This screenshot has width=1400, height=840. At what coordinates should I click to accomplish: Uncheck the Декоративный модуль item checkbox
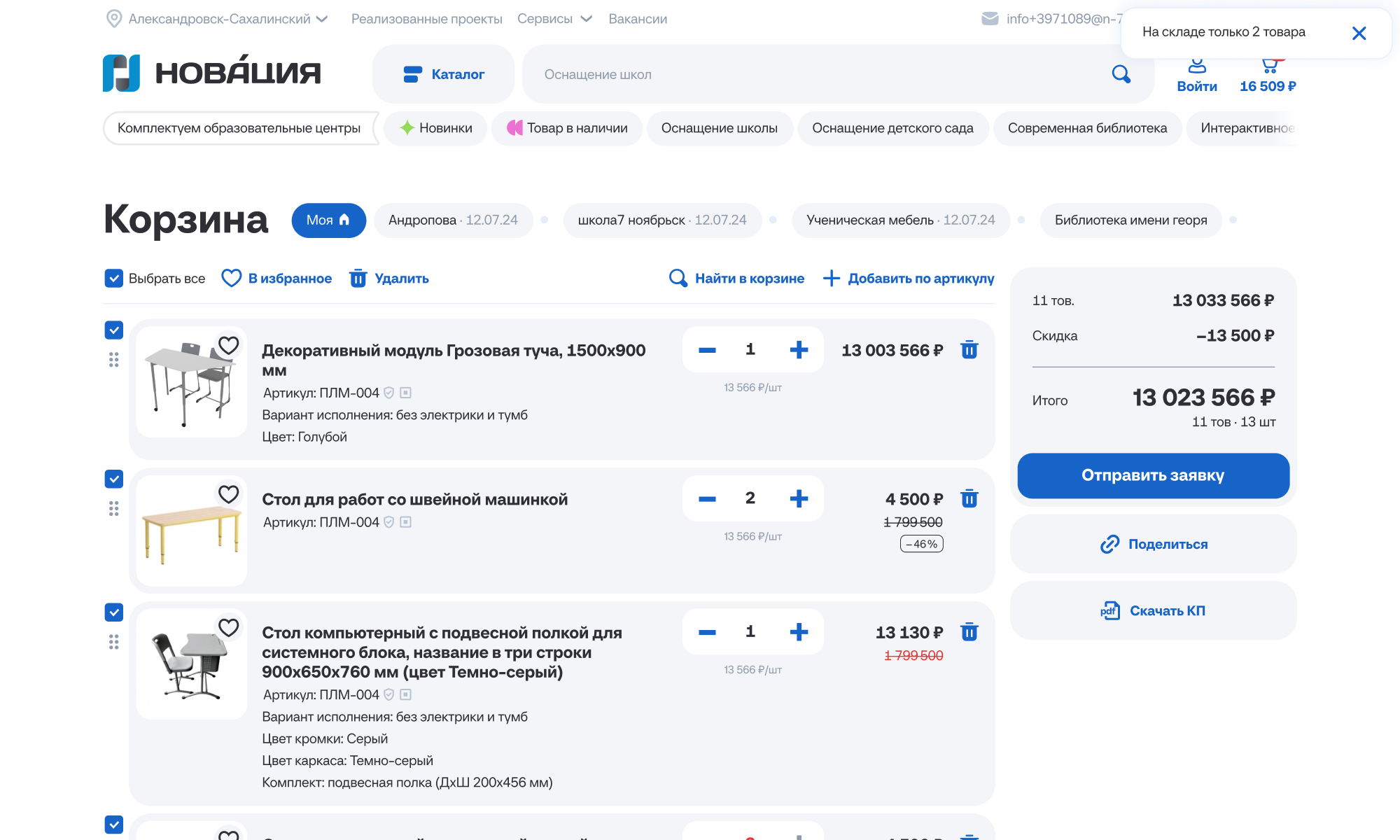tap(113, 330)
